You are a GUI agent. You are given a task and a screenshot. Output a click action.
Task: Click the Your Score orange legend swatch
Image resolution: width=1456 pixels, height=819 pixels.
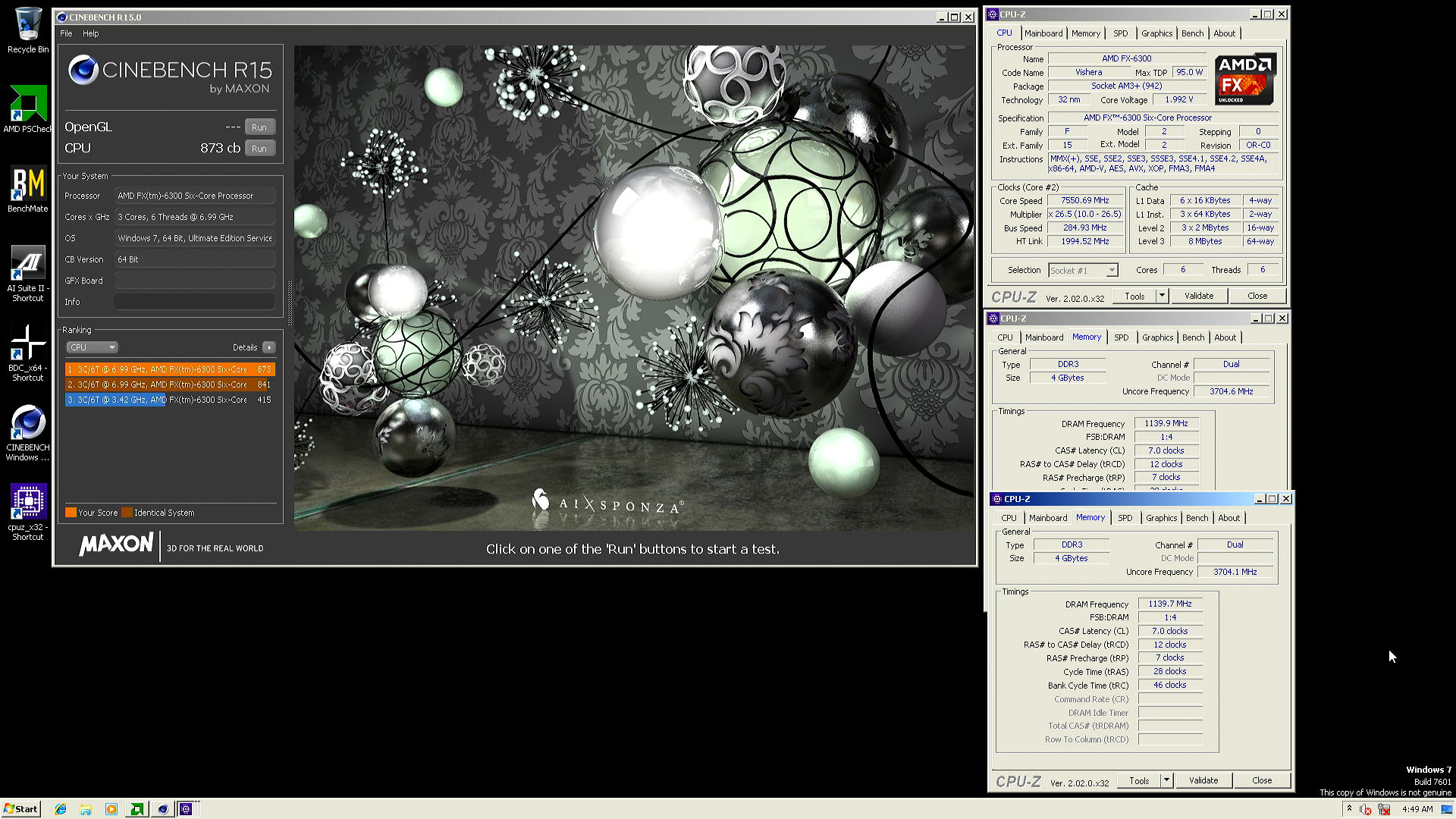tap(71, 513)
